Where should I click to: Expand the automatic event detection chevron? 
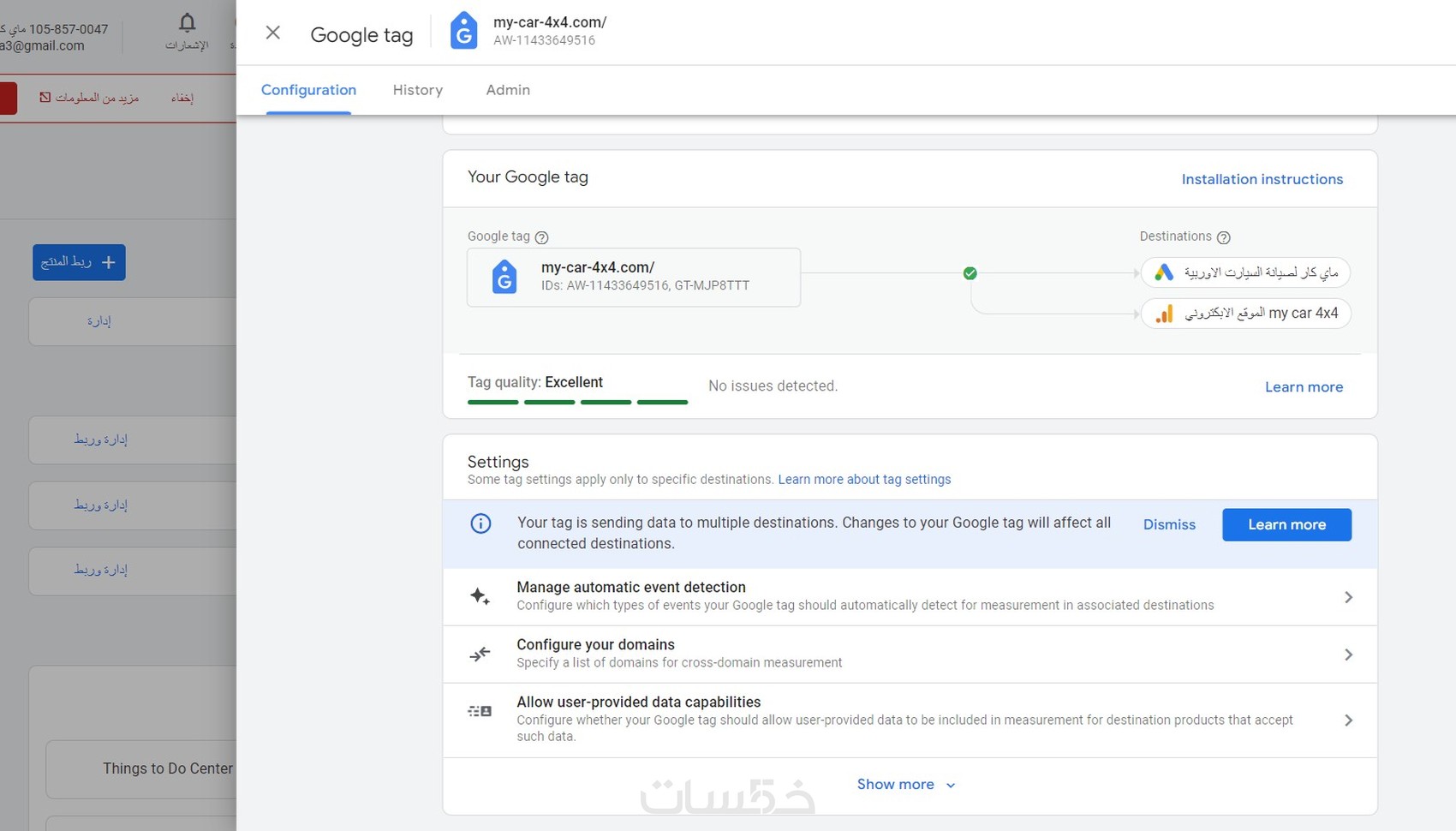(x=1348, y=597)
